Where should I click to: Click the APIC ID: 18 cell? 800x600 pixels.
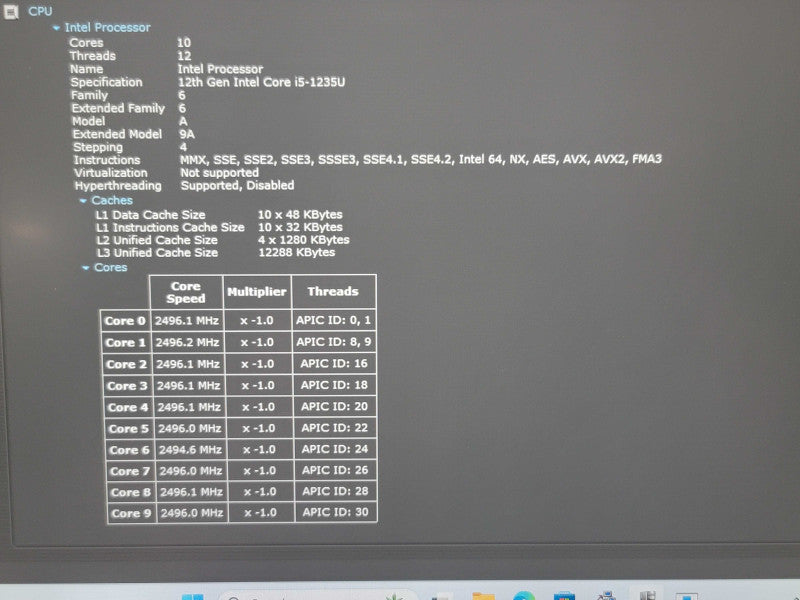(334, 385)
